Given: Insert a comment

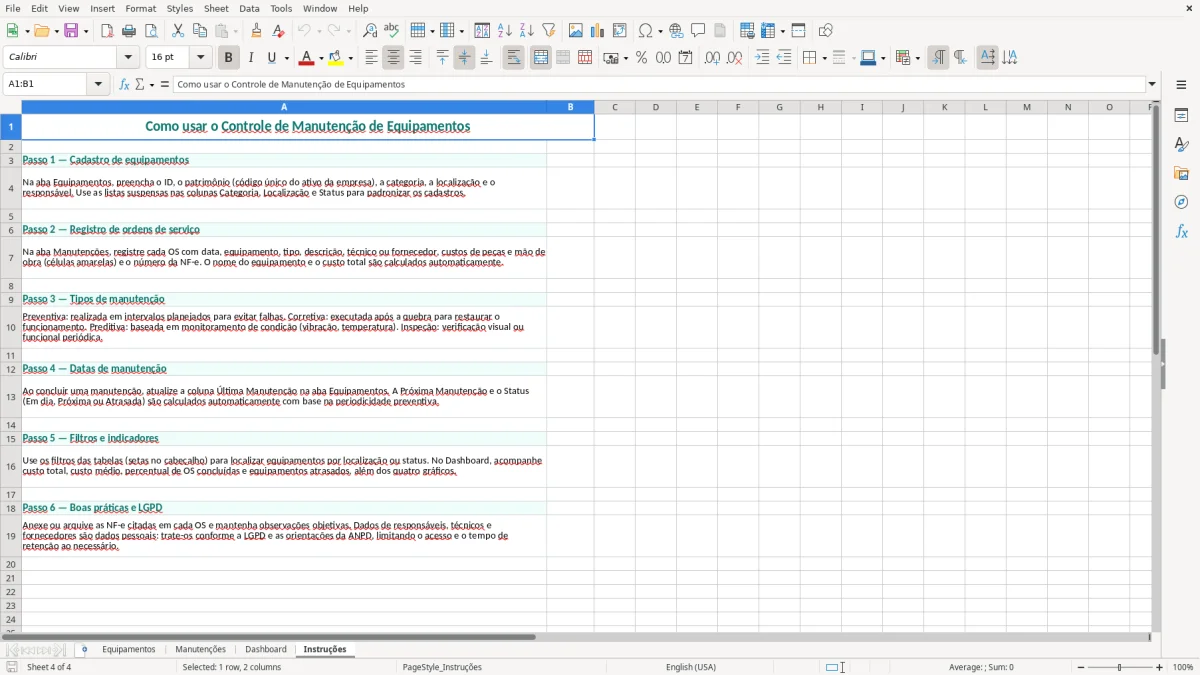Looking at the screenshot, I should coord(699,31).
